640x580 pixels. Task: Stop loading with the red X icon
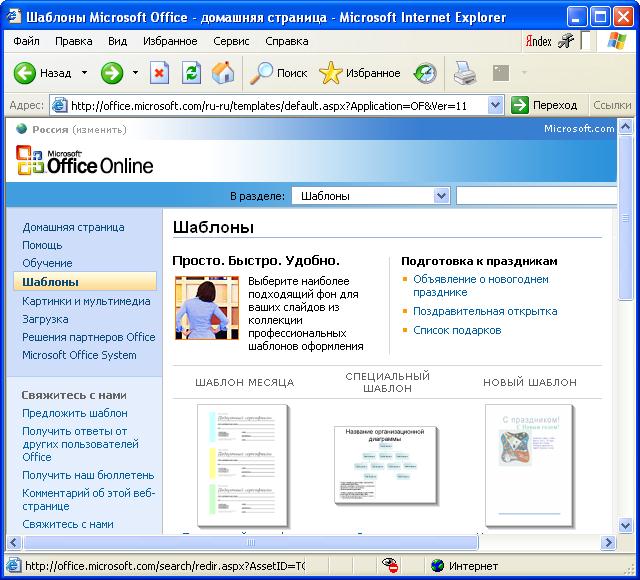tap(159, 73)
